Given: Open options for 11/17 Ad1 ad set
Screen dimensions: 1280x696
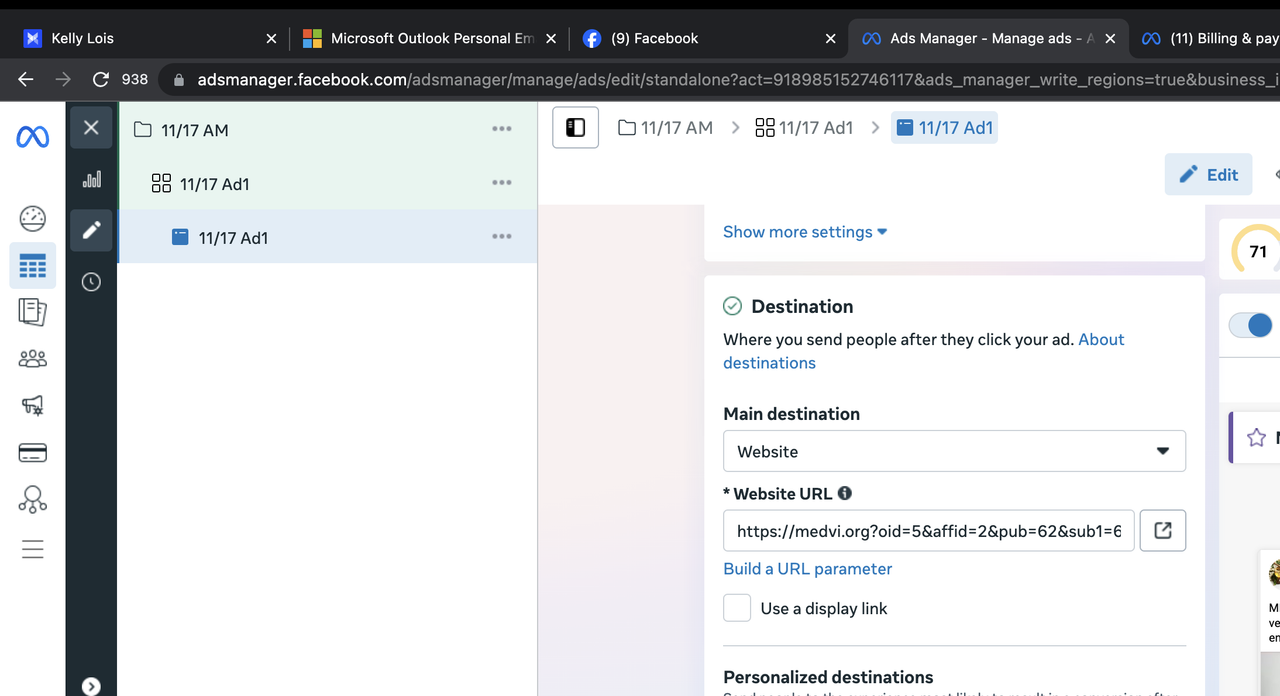Looking at the screenshot, I should point(502,183).
